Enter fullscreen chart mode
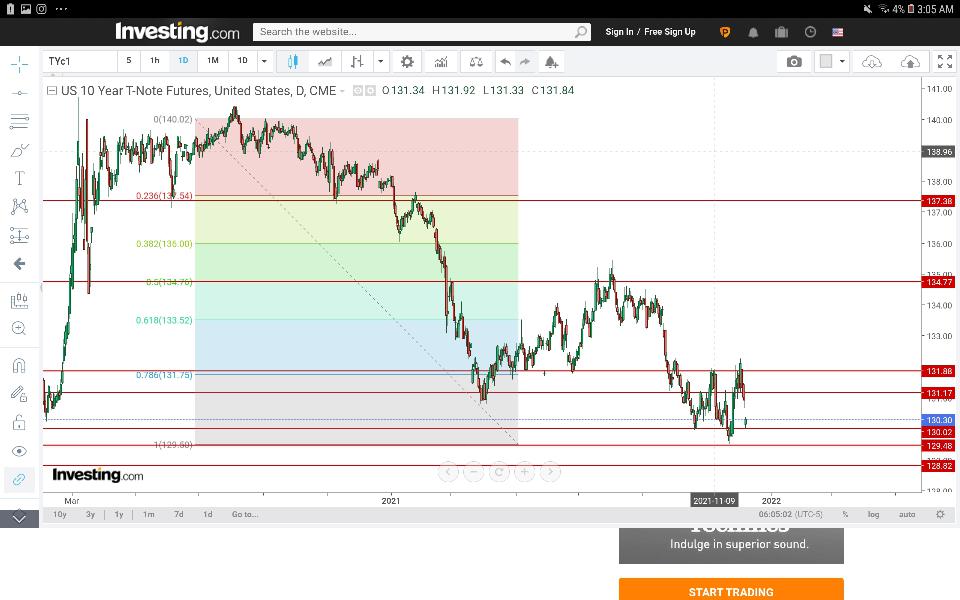 [x=945, y=61]
